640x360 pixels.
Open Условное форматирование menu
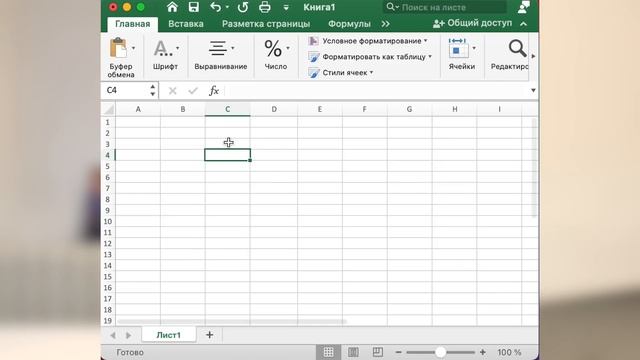click(x=368, y=41)
